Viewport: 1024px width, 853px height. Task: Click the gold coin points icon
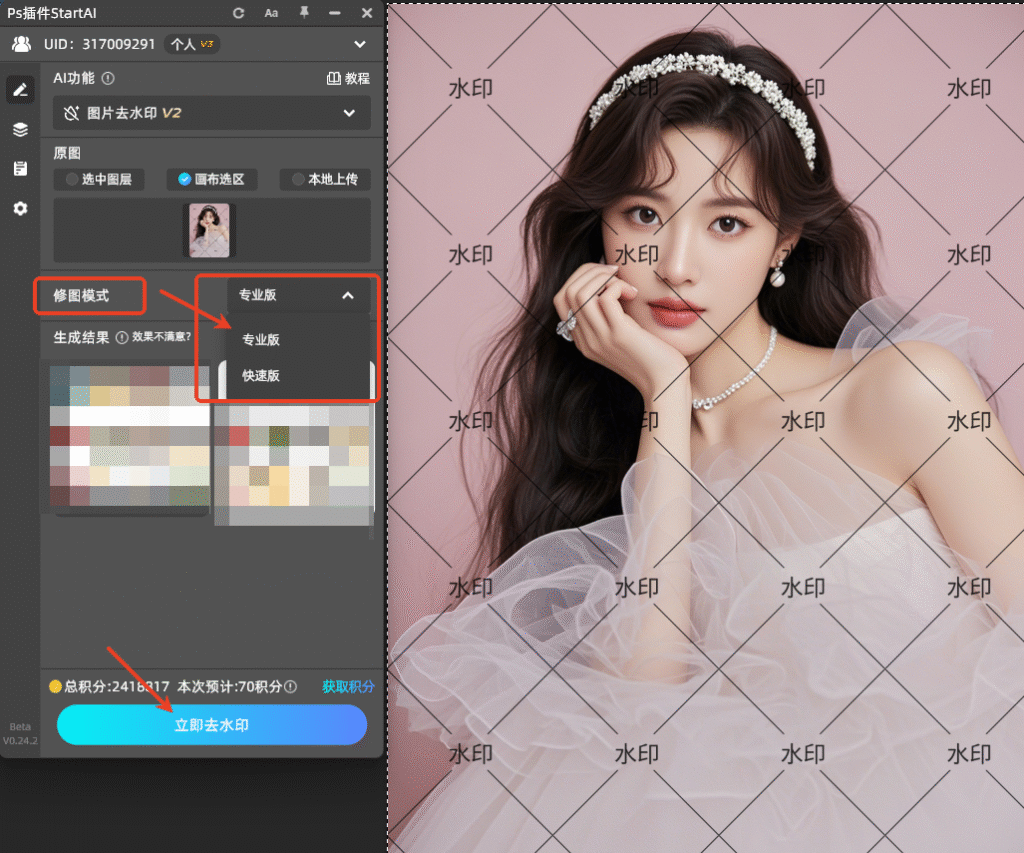(x=56, y=686)
